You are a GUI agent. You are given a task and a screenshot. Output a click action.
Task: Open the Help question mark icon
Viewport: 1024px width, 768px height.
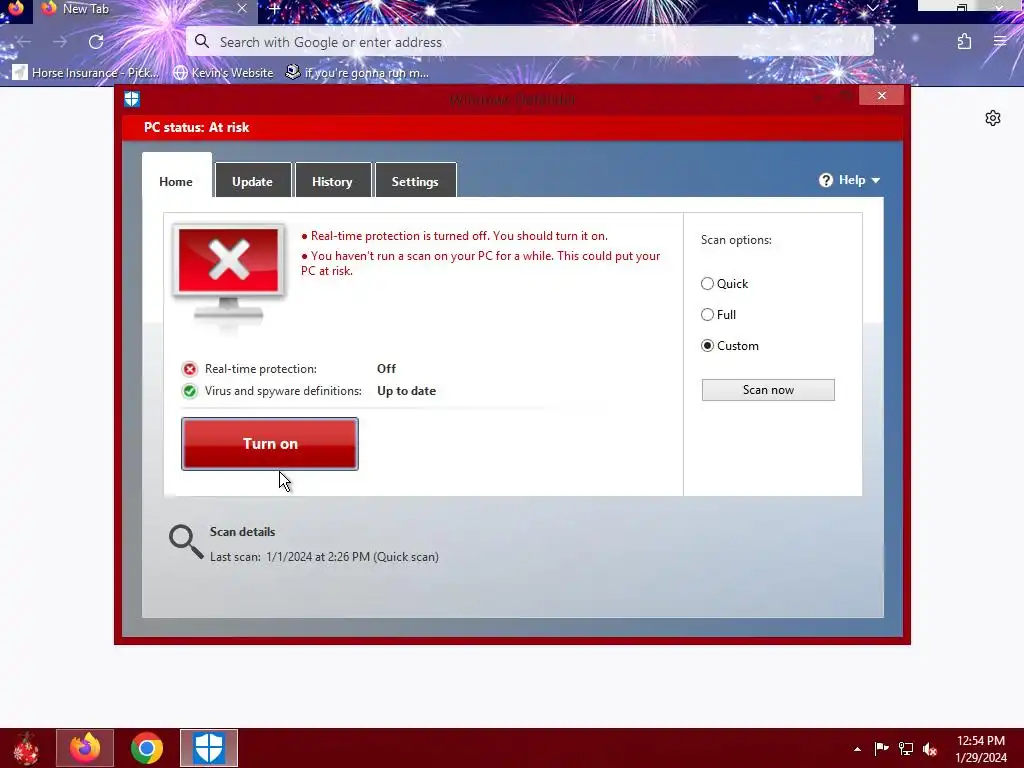click(x=825, y=180)
